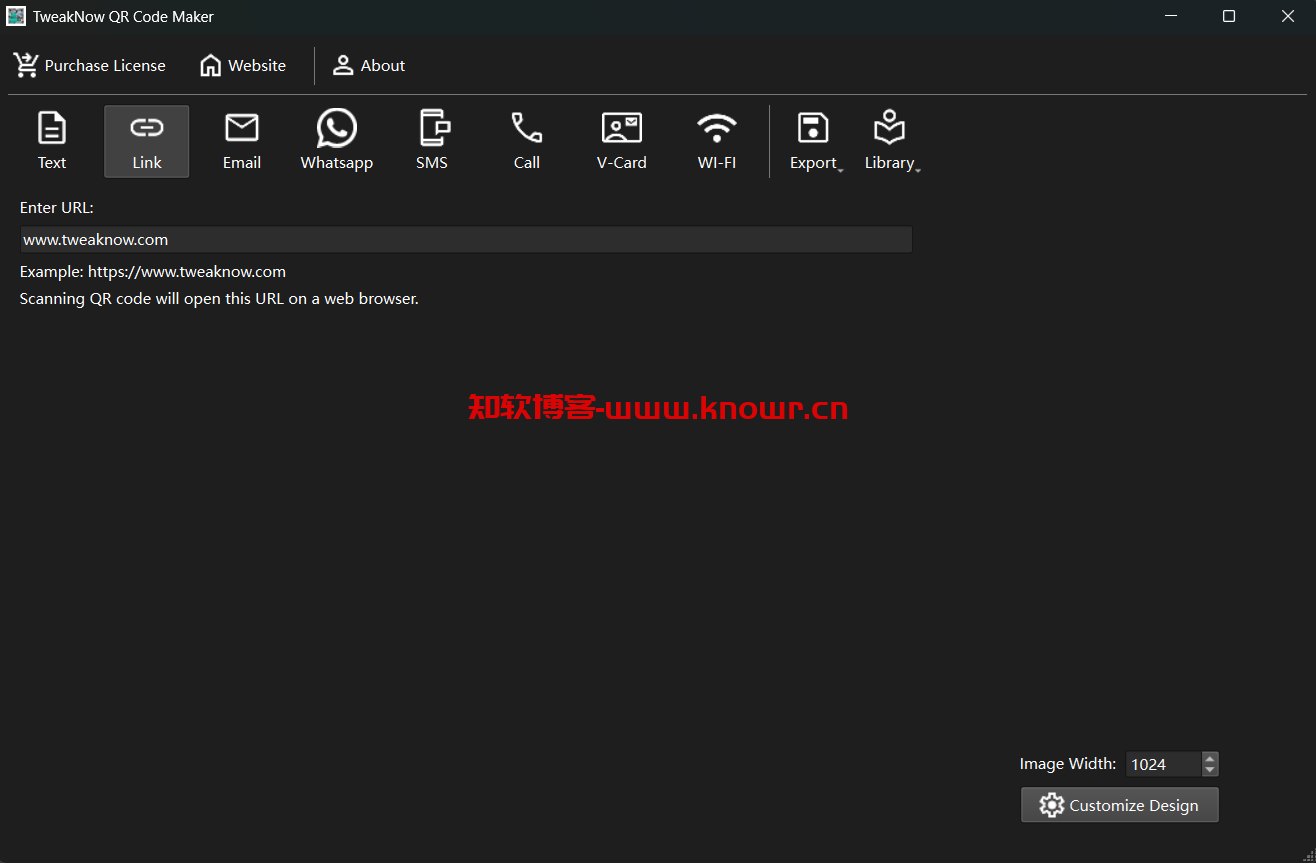This screenshot has width=1316, height=863.
Task: Switch to the SMS QR code type
Action: (432, 141)
